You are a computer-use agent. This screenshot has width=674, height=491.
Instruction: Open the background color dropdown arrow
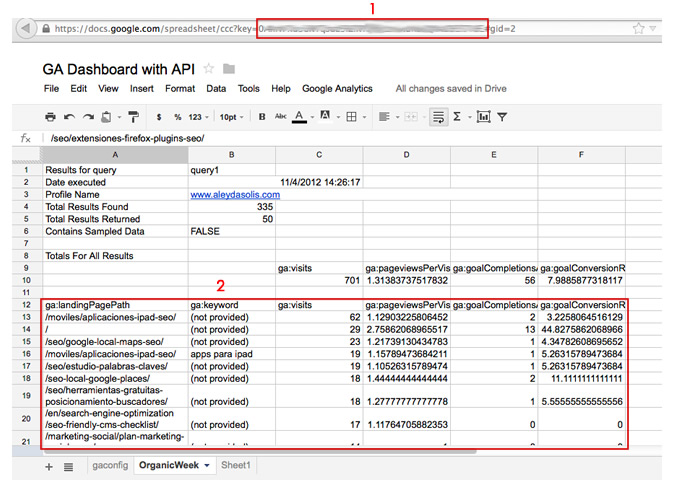tap(338, 117)
